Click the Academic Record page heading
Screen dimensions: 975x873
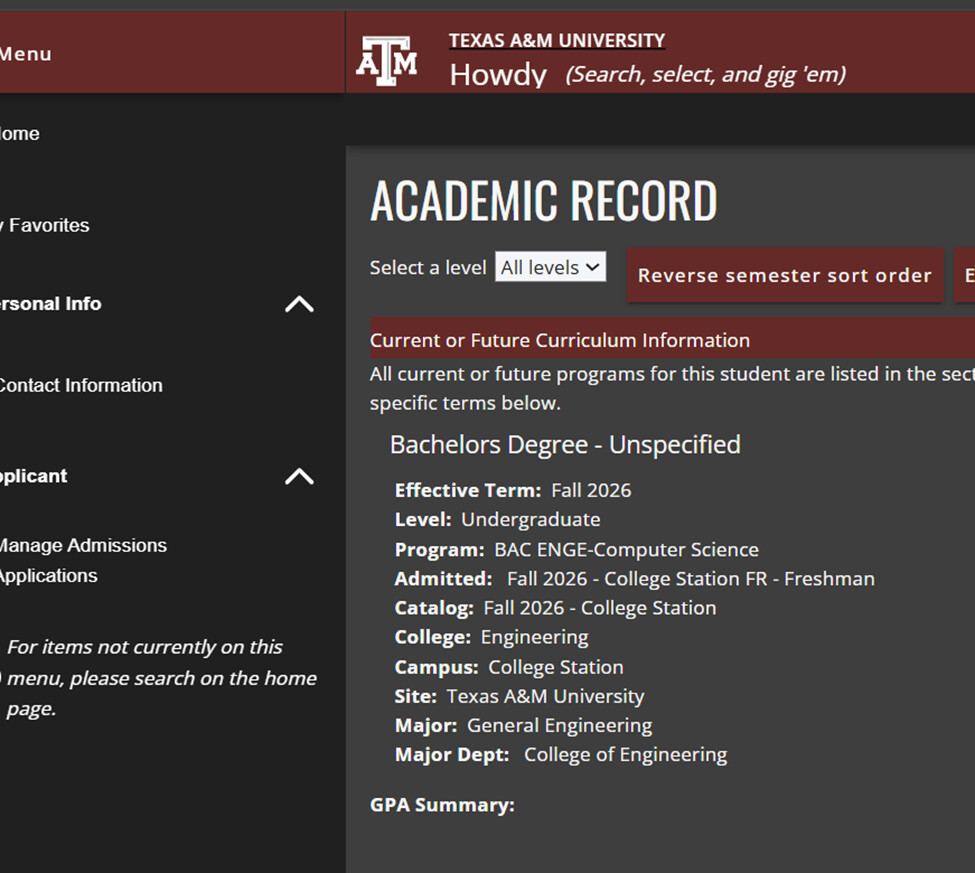point(544,201)
